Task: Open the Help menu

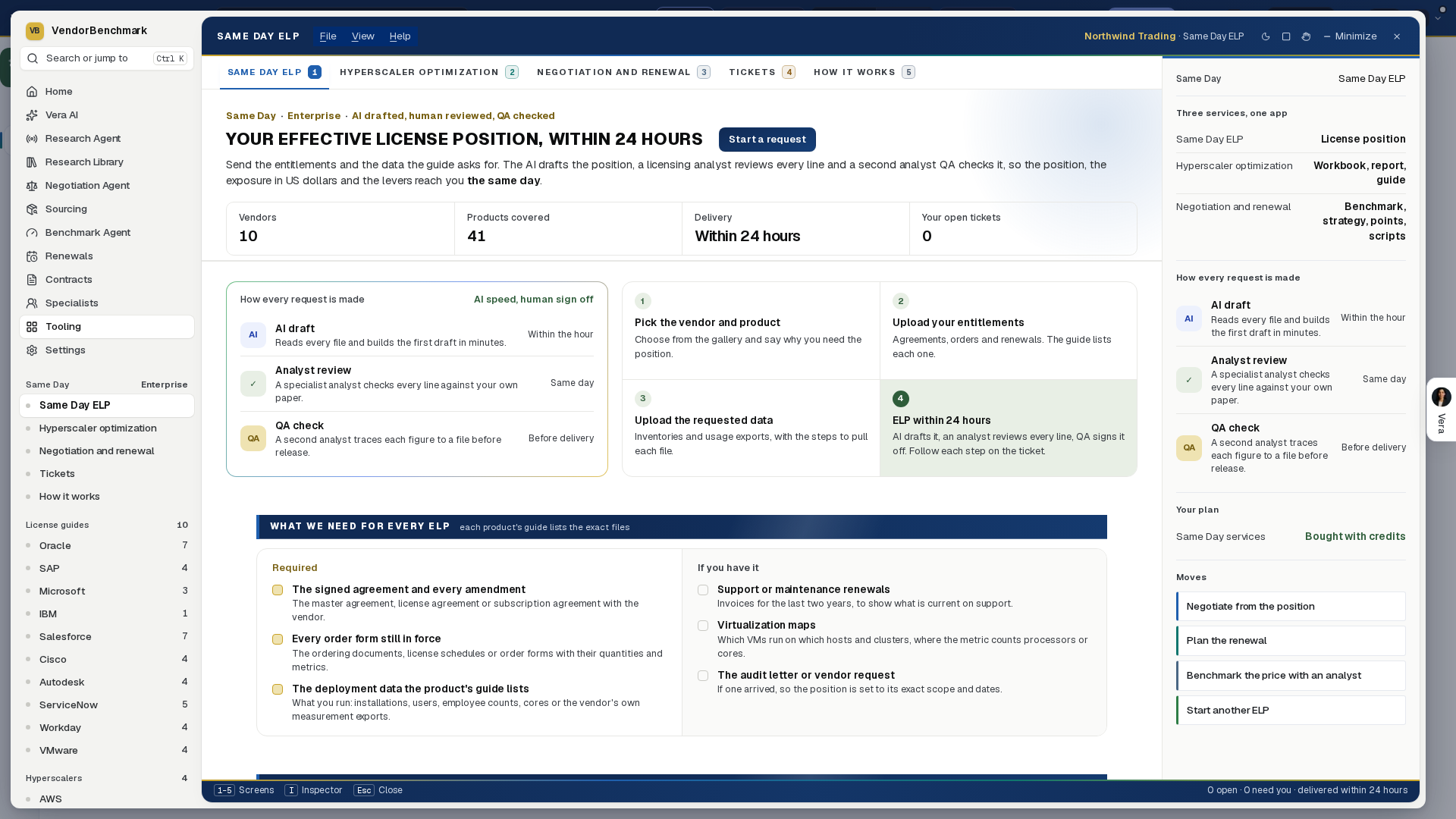Action: (x=400, y=36)
